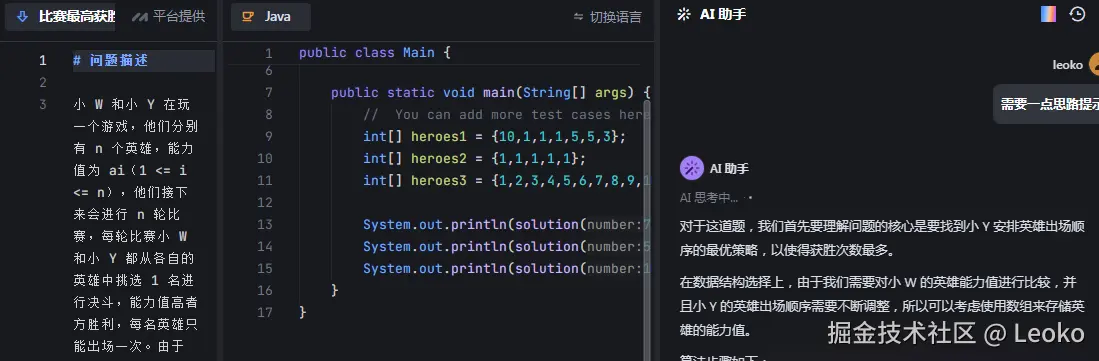1099x361 pixels.
Task: Click the coffee cup icon on Java tab
Action: (x=247, y=16)
